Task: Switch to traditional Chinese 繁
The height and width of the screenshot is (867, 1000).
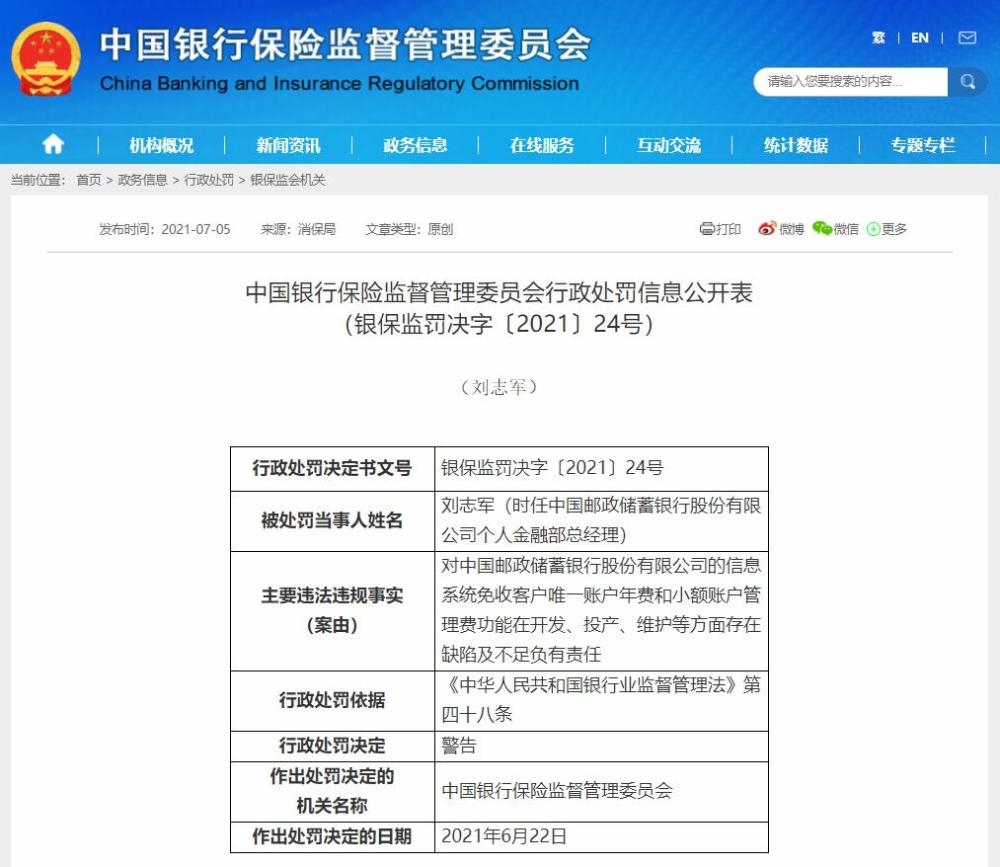Action: [x=878, y=38]
